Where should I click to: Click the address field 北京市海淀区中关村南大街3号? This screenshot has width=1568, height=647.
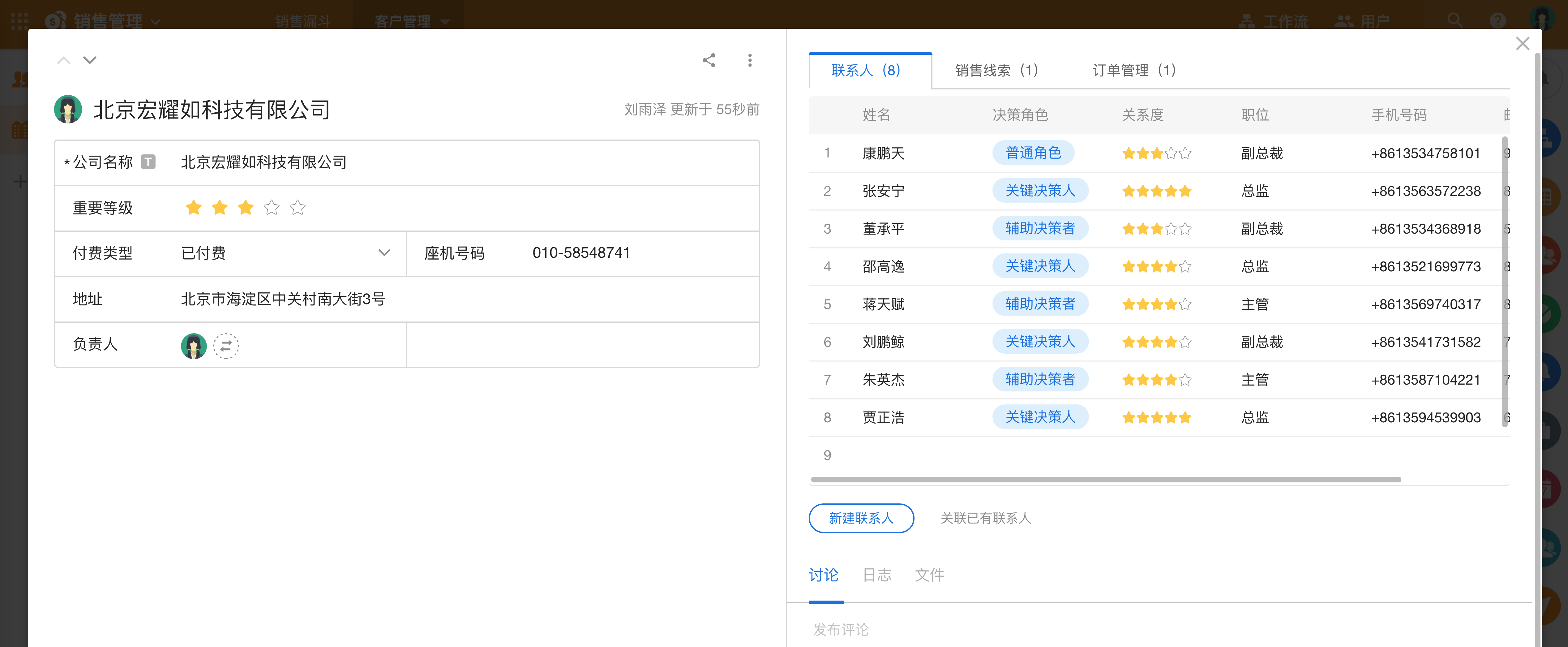coord(283,299)
